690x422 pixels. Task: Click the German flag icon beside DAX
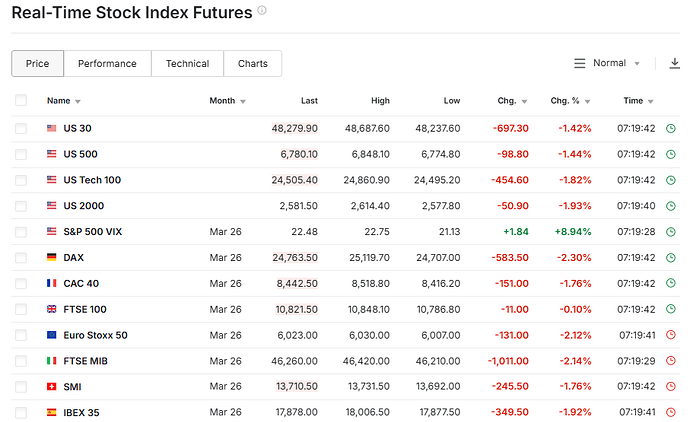click(x=52, y=257)
